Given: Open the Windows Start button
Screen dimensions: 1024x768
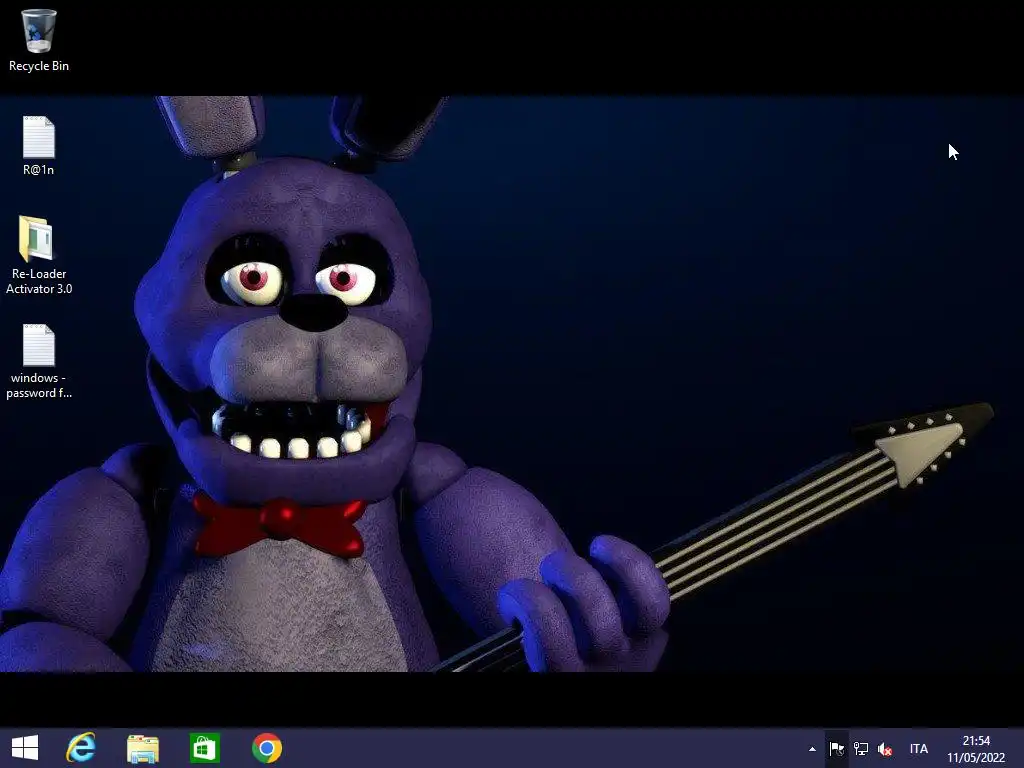Looking at the screenshot, I should point(25,748).
